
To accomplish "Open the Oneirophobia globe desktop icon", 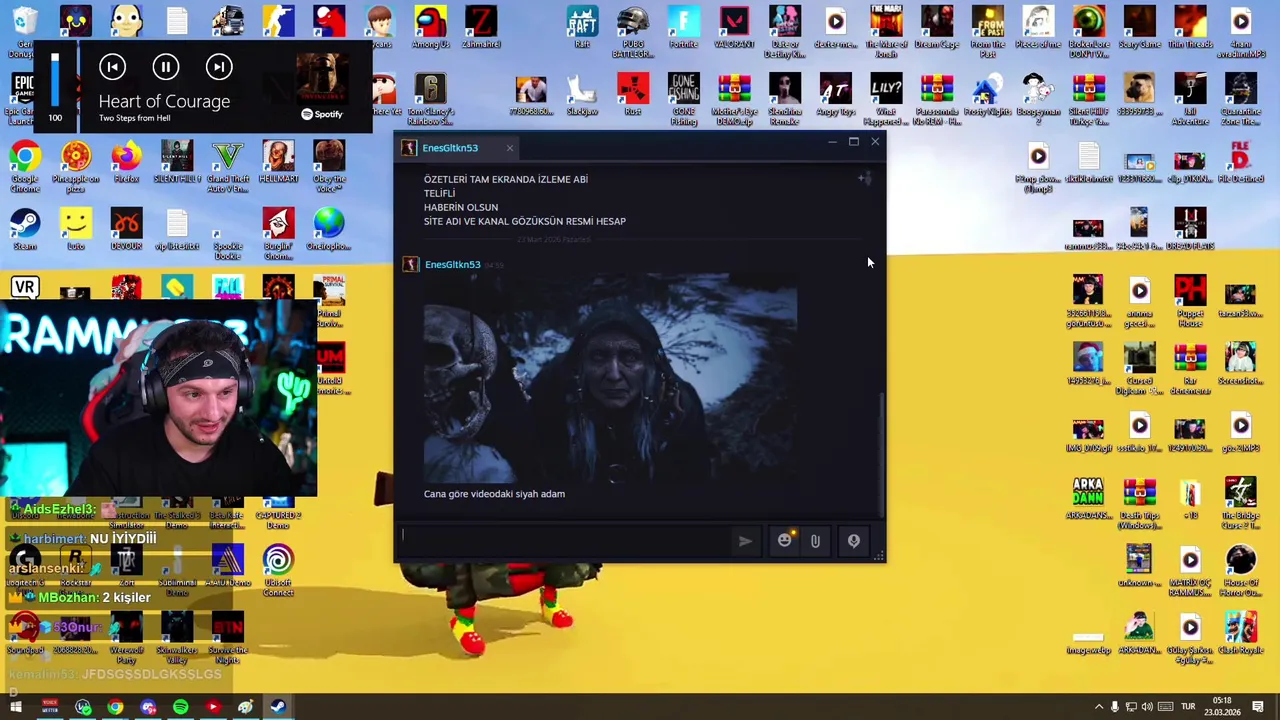I will 329,230.
